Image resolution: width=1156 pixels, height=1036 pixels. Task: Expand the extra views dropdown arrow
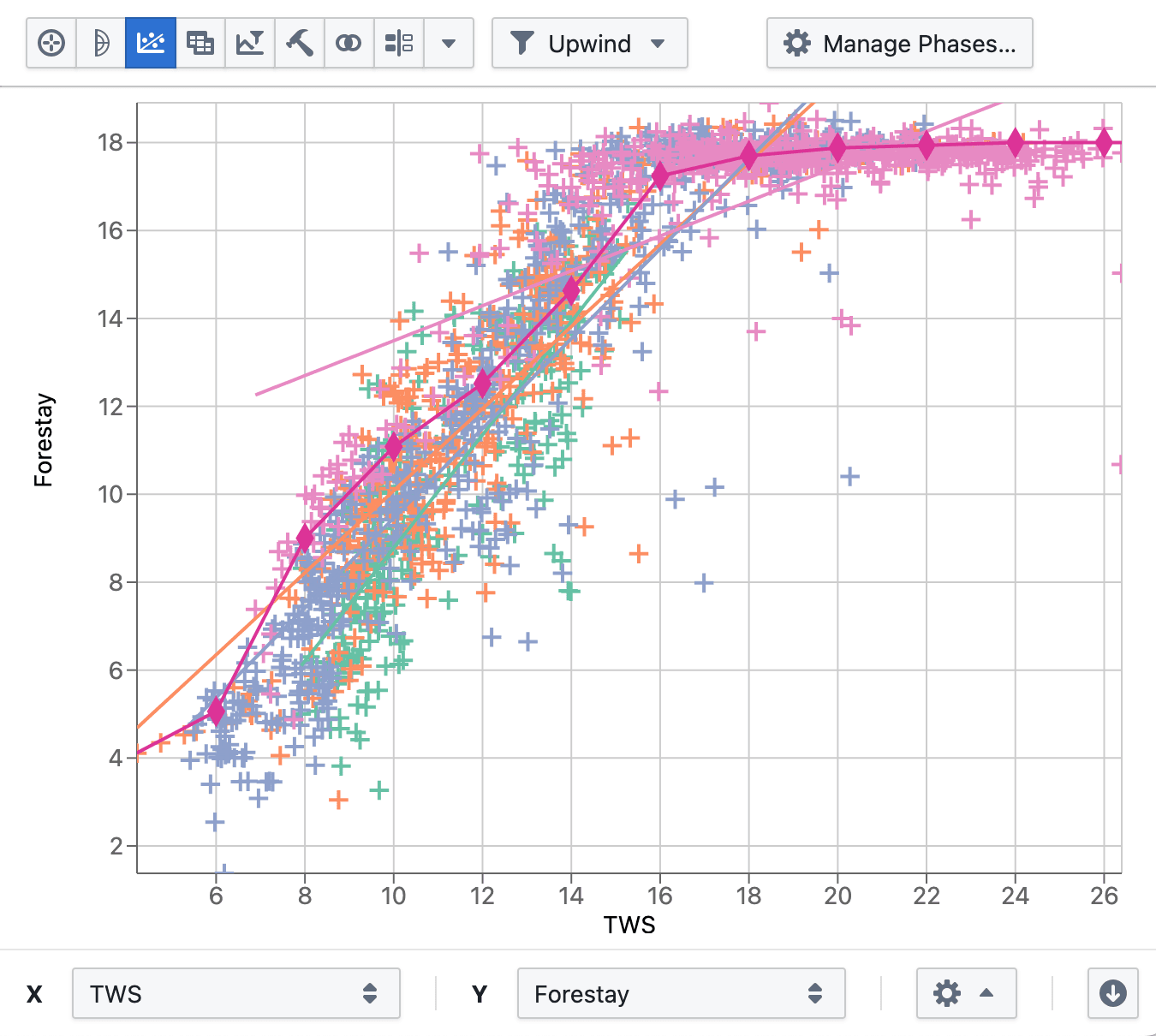click(449, 43)
